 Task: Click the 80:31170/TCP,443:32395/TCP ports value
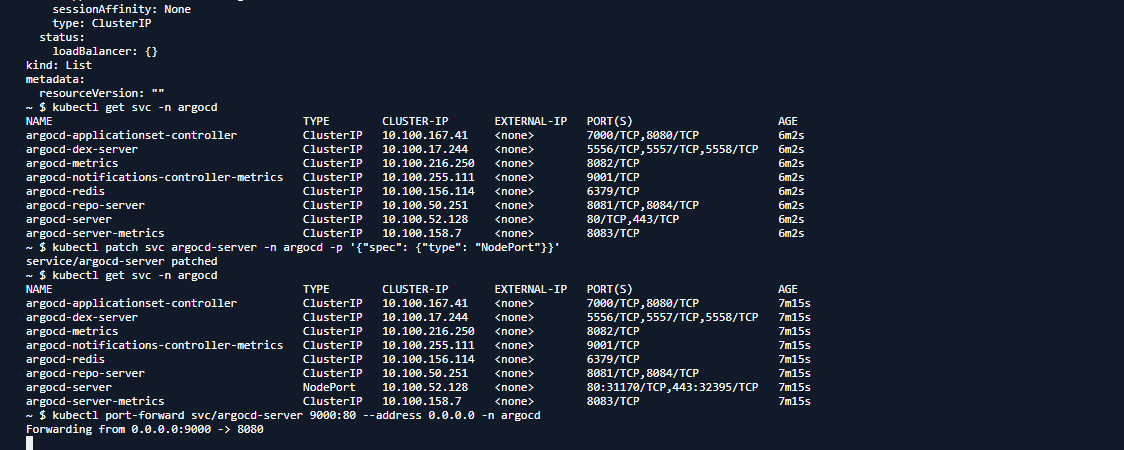672,387
